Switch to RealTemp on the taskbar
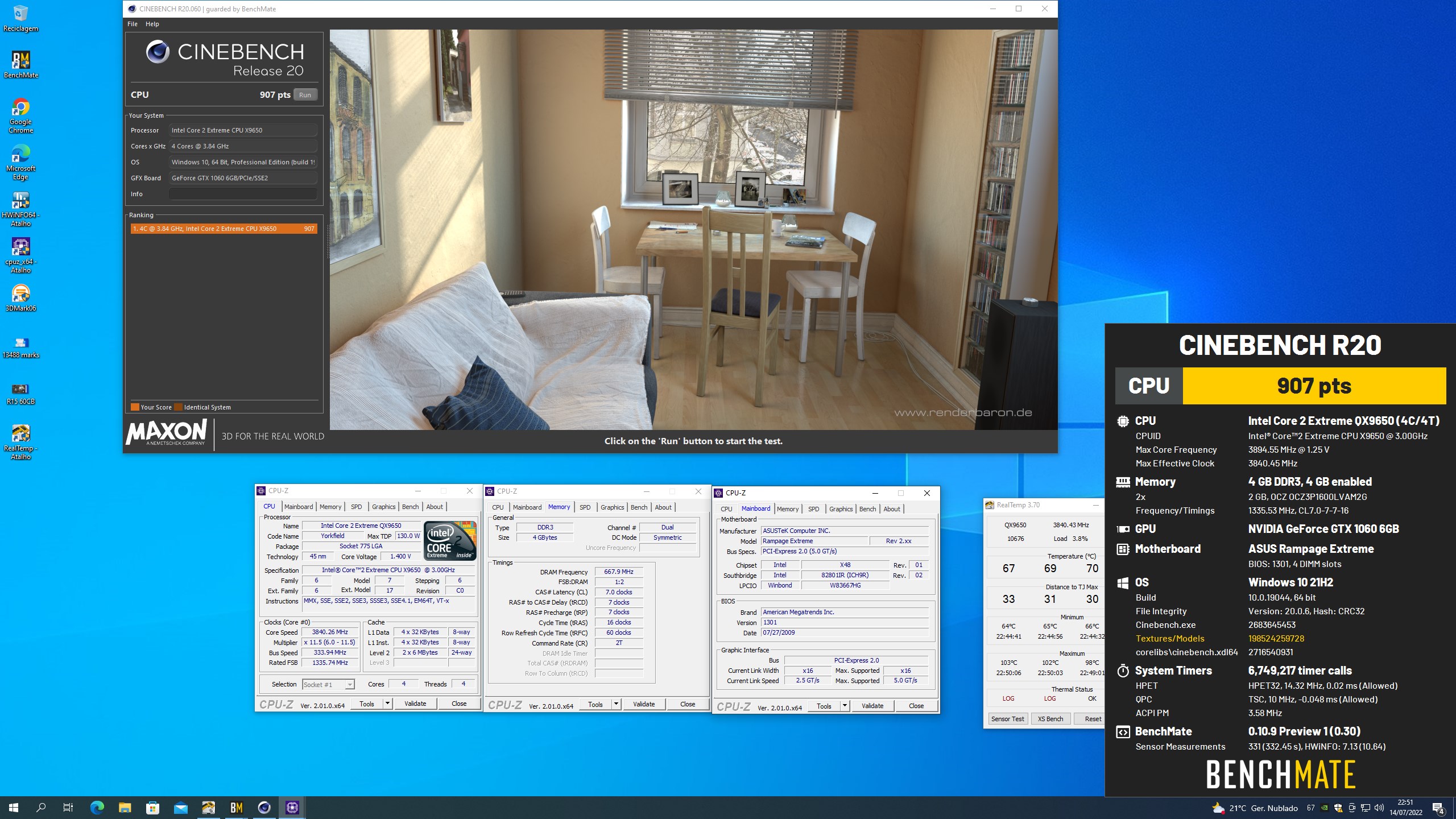The image size is (1456, 819). coord(208,808)
